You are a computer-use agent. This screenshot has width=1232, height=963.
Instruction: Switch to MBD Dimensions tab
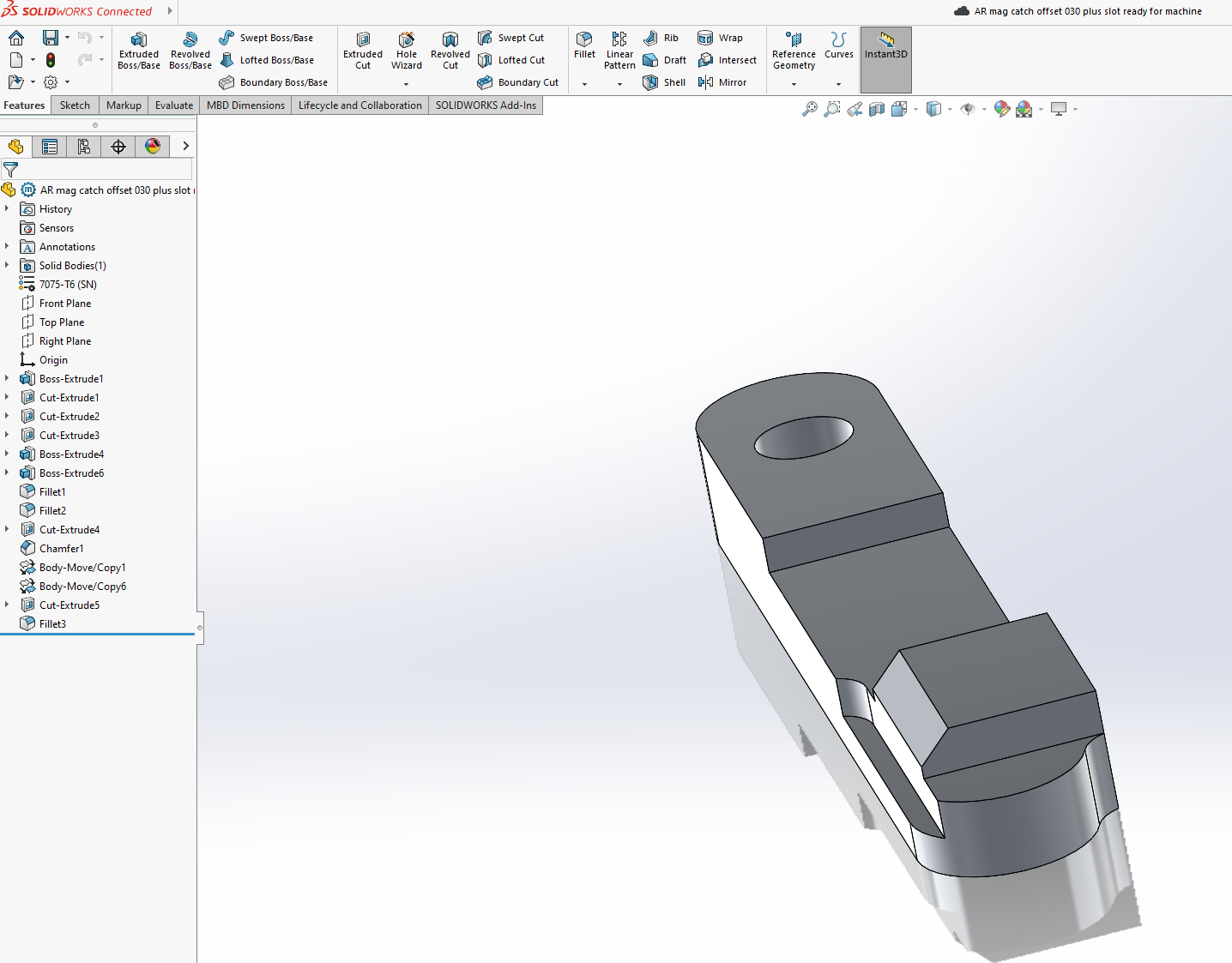245,105
